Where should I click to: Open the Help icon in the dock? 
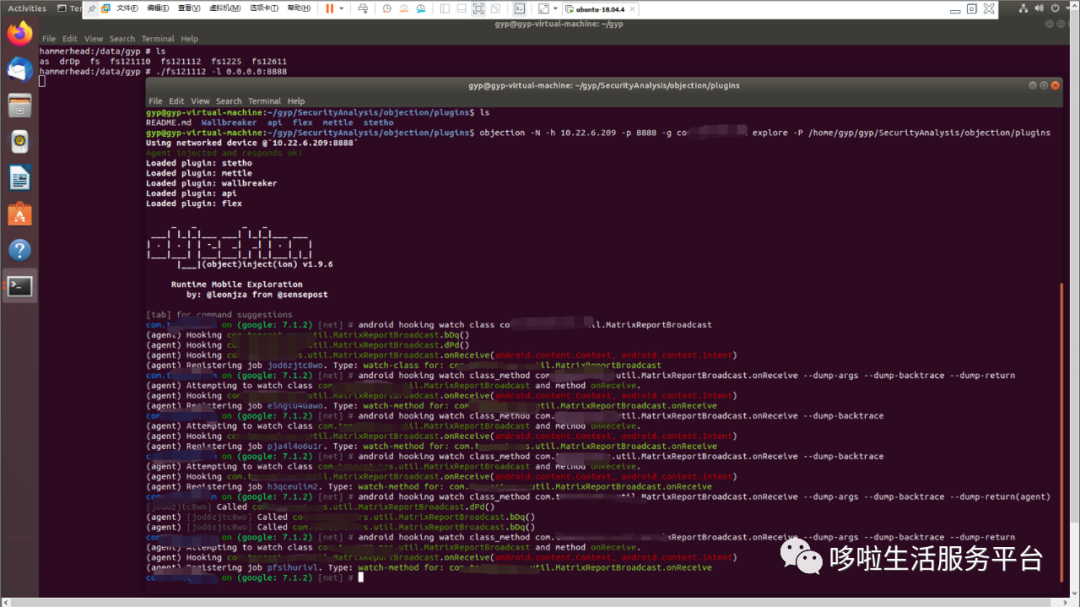click(x=20, y=250)
